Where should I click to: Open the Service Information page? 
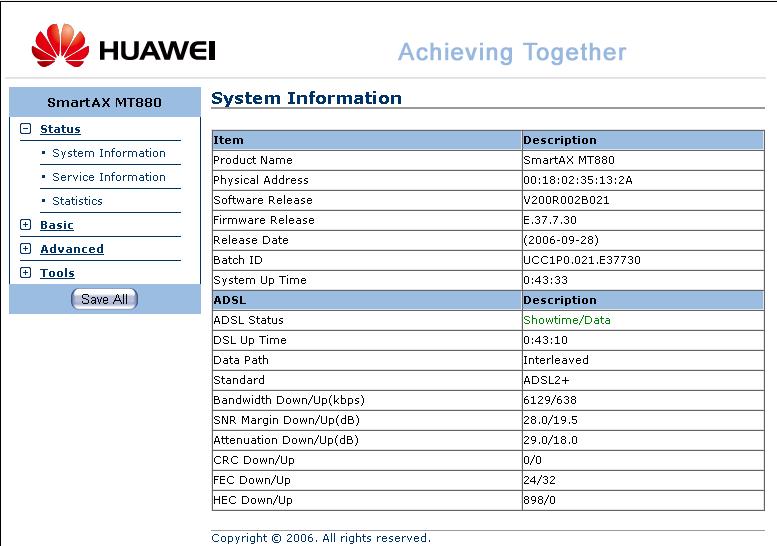click(109, 177)
